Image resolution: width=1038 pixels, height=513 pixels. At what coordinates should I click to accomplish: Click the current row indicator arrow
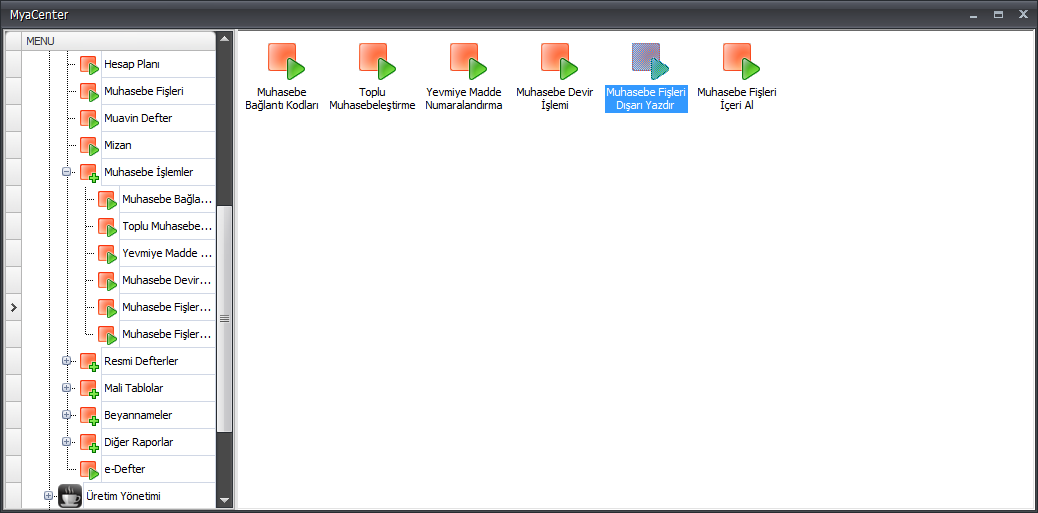point(13,308)
